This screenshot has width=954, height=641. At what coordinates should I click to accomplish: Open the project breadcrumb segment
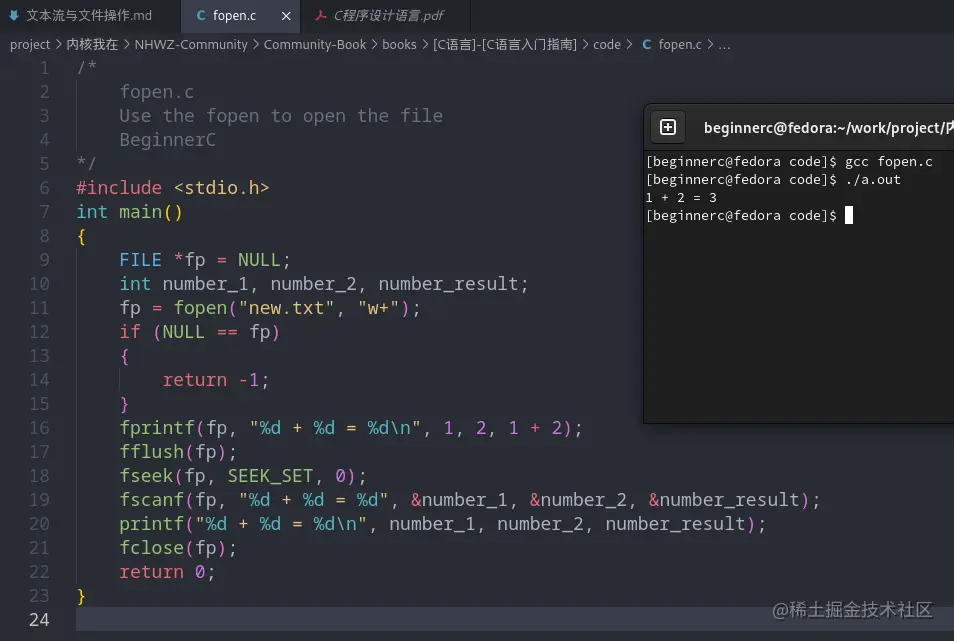30,44
